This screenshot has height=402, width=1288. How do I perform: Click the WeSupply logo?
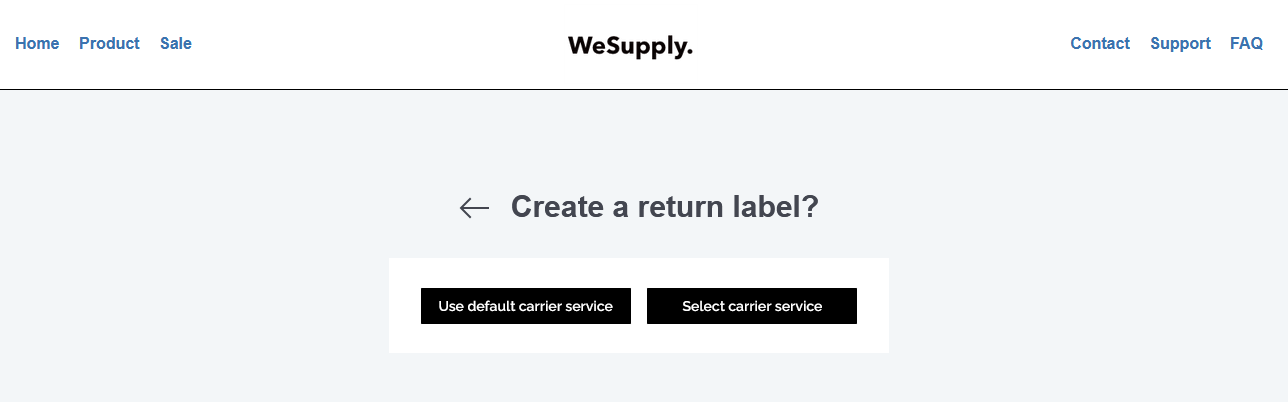pyautogui.click(x=630, y=46)
